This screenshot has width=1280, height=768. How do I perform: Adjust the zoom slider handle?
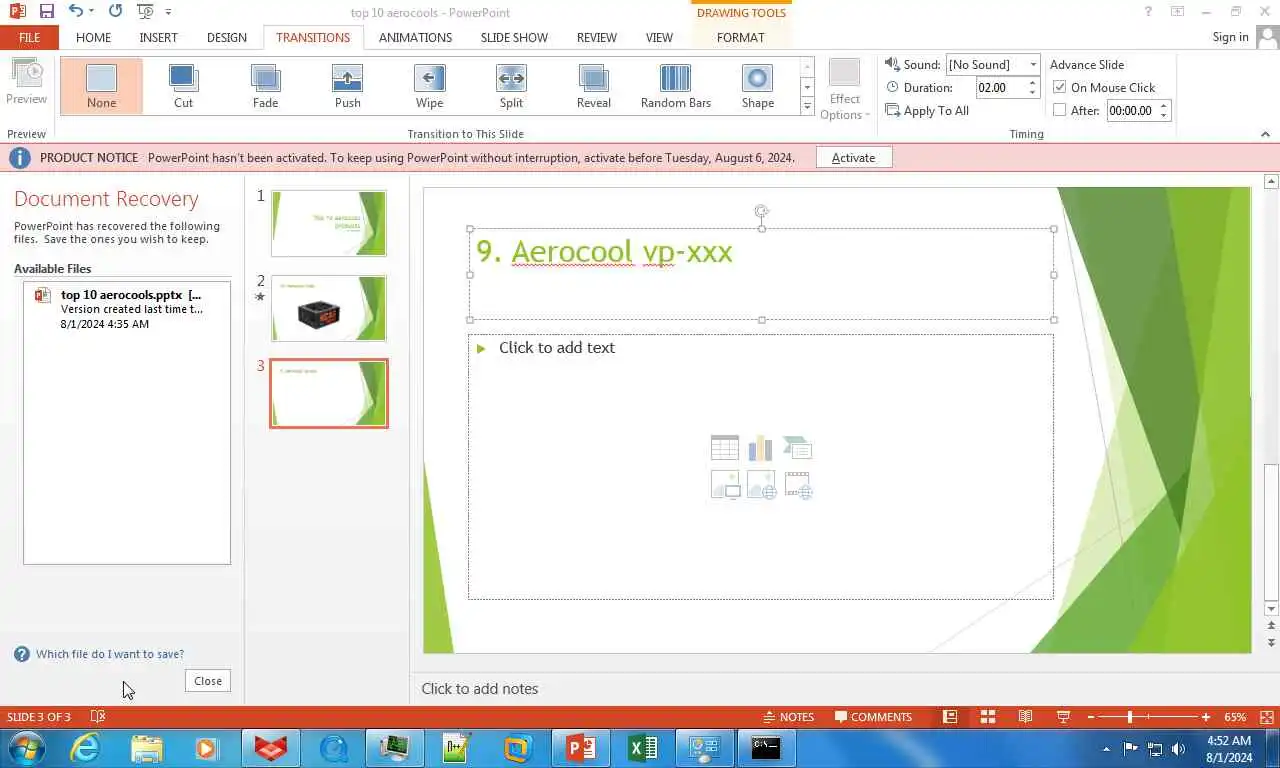(1130, 717)
